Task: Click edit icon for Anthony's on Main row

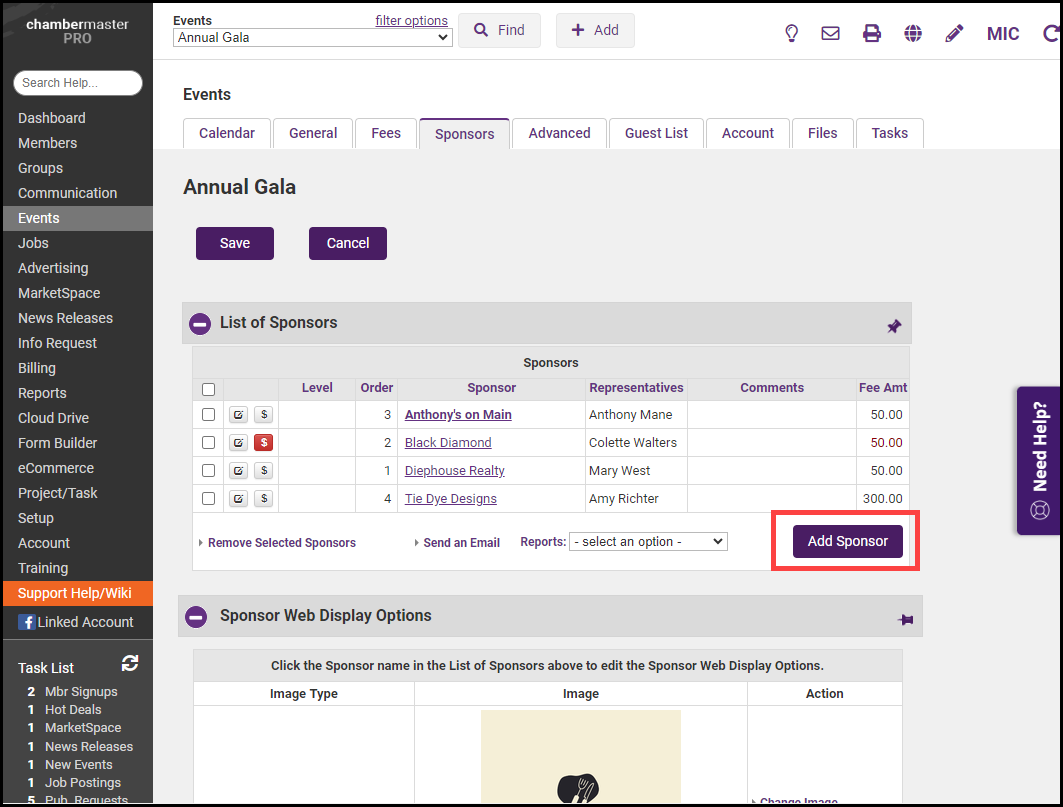Action: coord(239,415)
